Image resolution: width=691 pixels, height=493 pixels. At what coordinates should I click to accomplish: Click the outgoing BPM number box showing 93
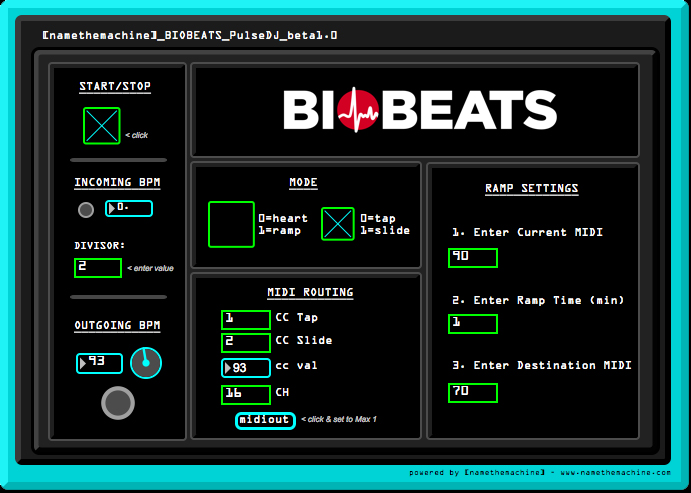tap(100, 363)
